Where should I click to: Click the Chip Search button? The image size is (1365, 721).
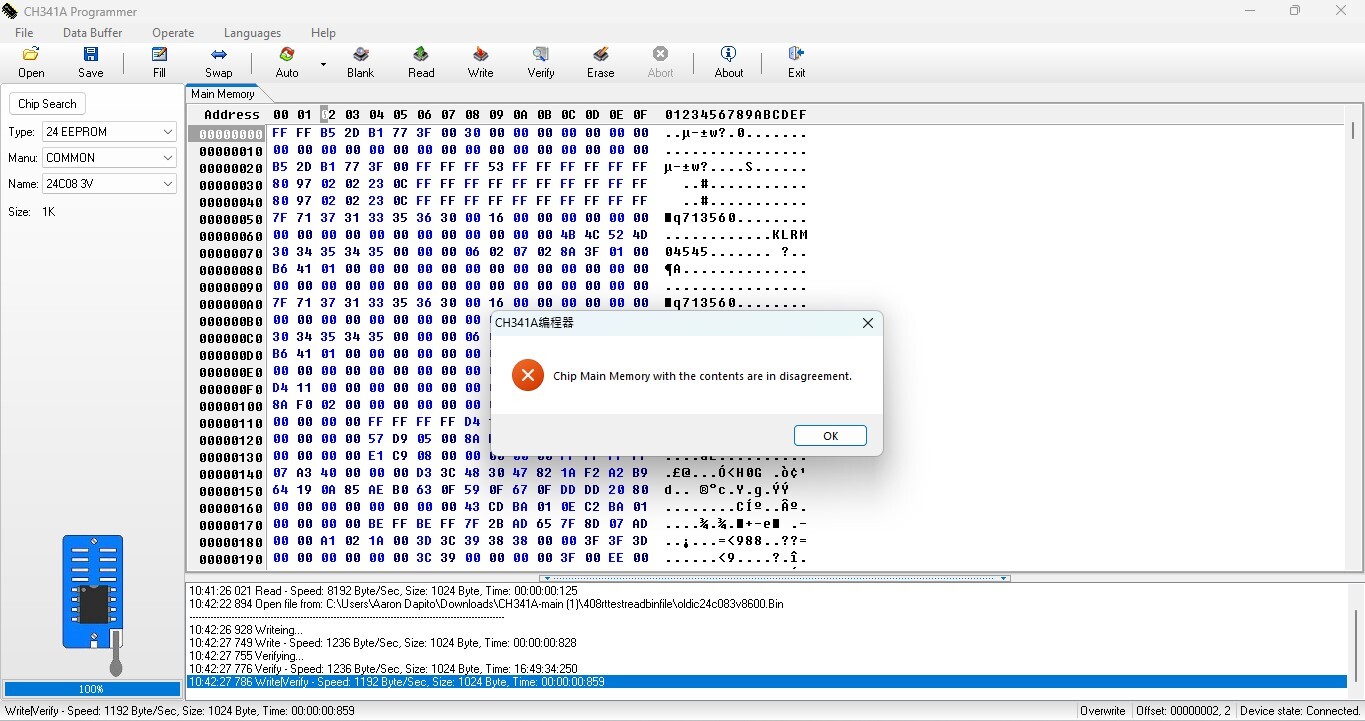click(47, 104)
